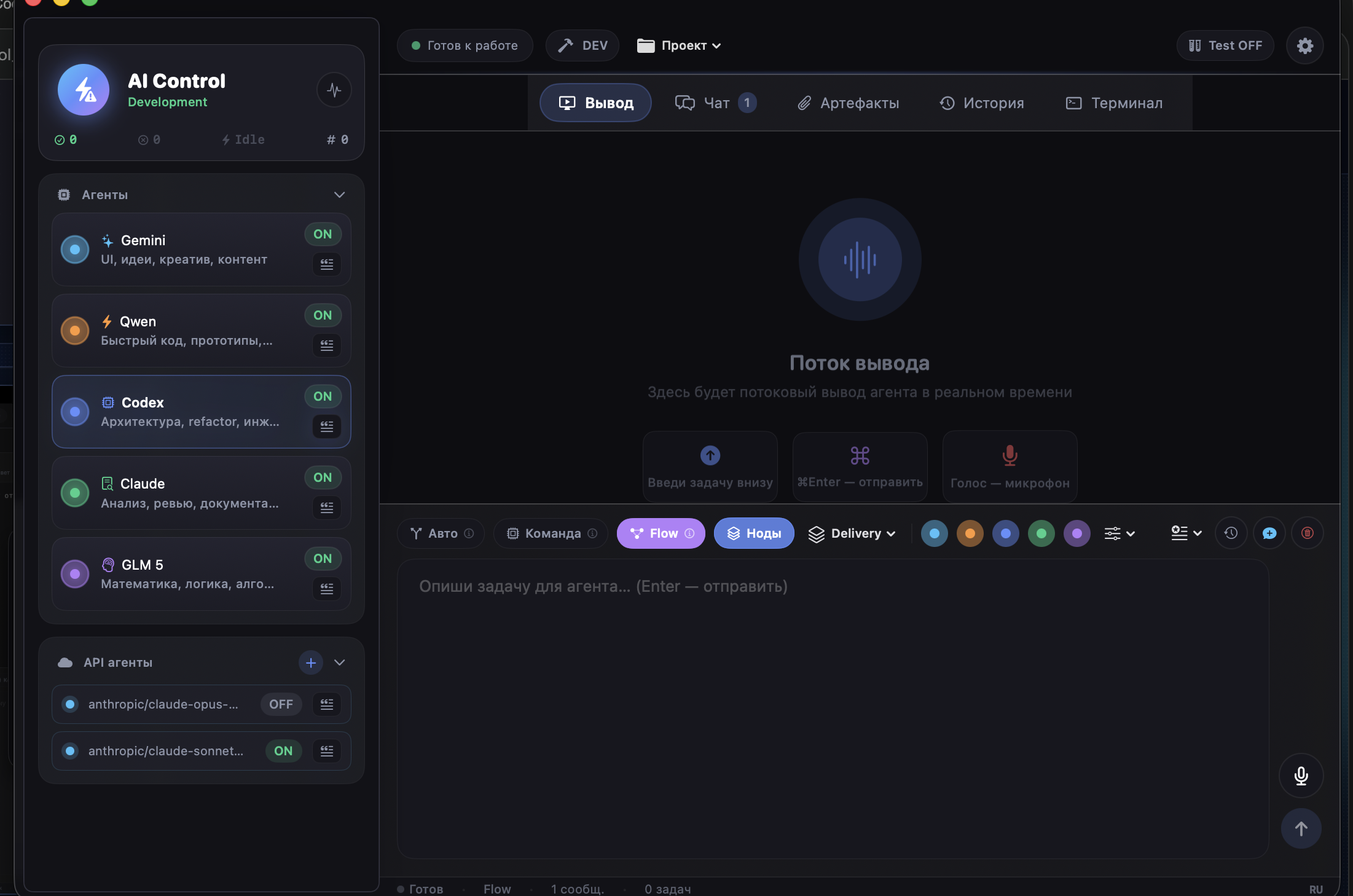Open the Проект dropdown

click(678, 45)
